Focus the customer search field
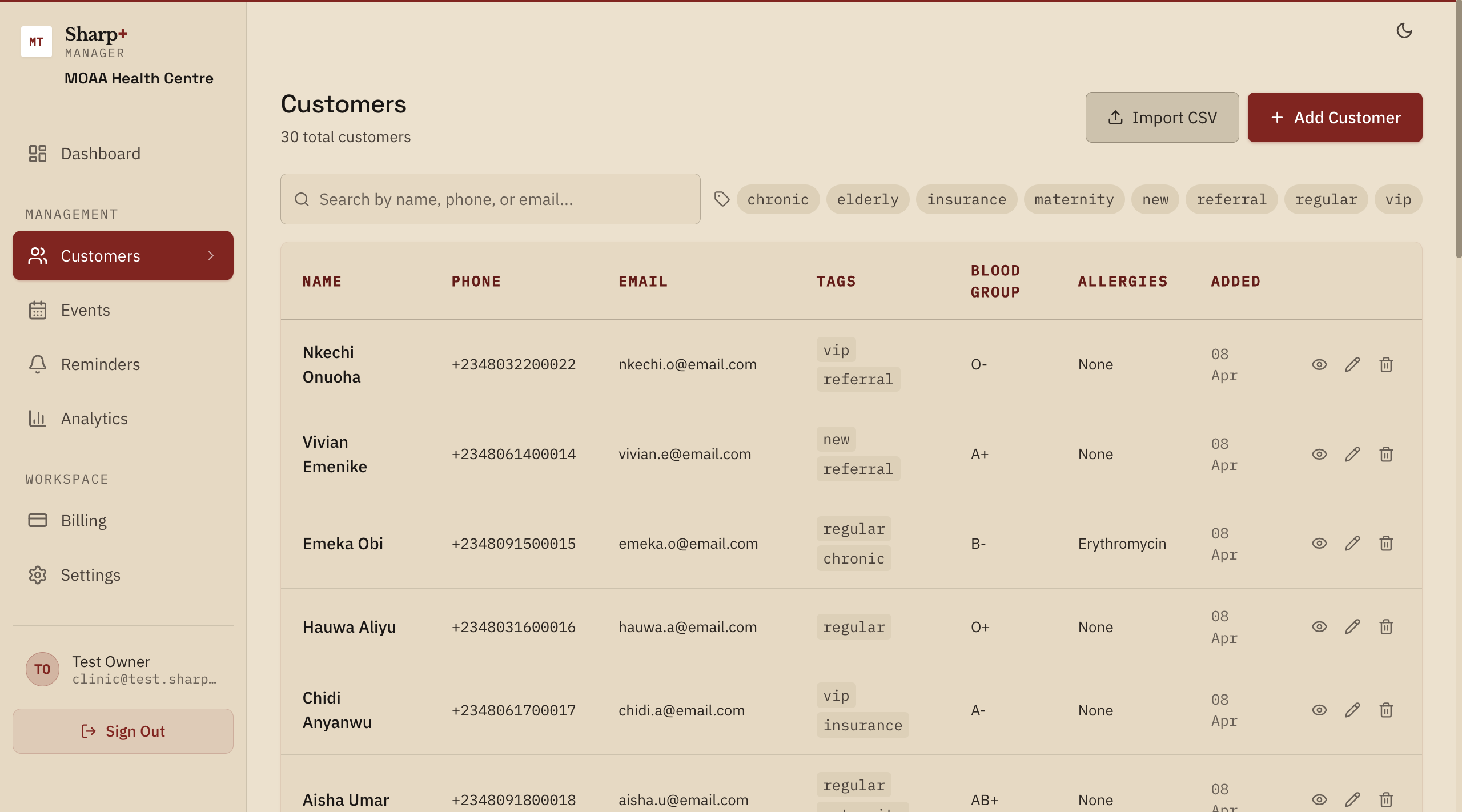This screenshot has width=1462, height=812. click(x=490, y=199)
